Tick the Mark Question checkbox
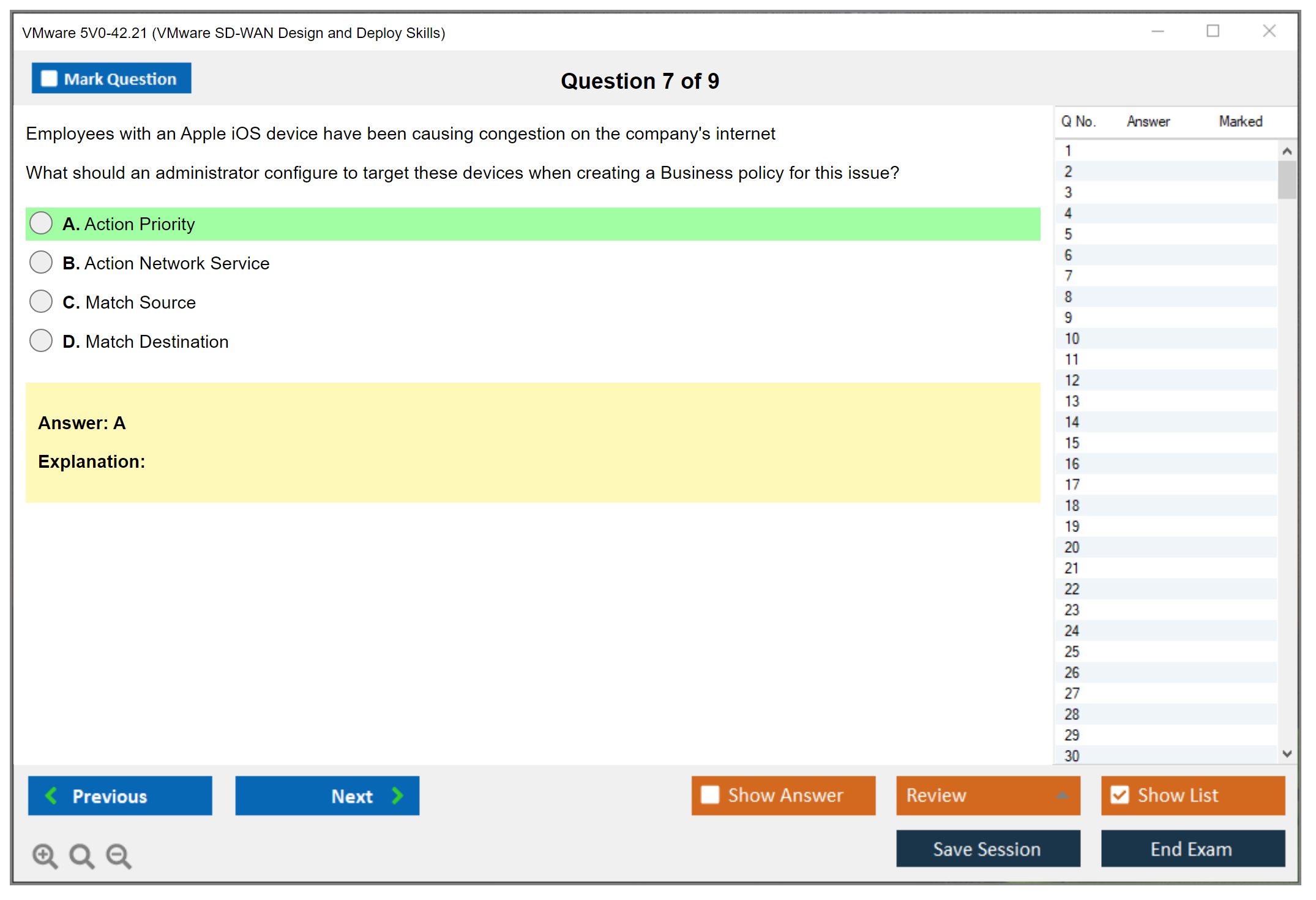Screen dimensions: 1316x900 pyautogui.click(x=49, y=78)
